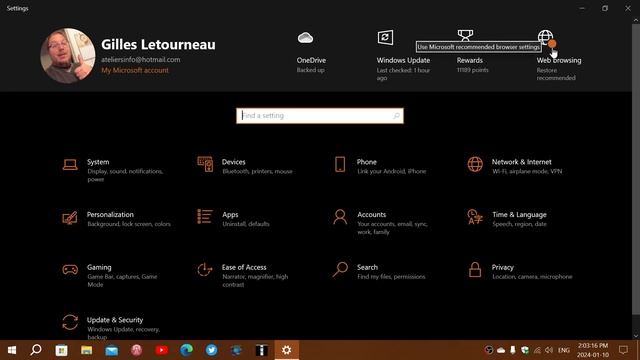
Task: Click the Rewards label text
Action: (x=469, y=60)
